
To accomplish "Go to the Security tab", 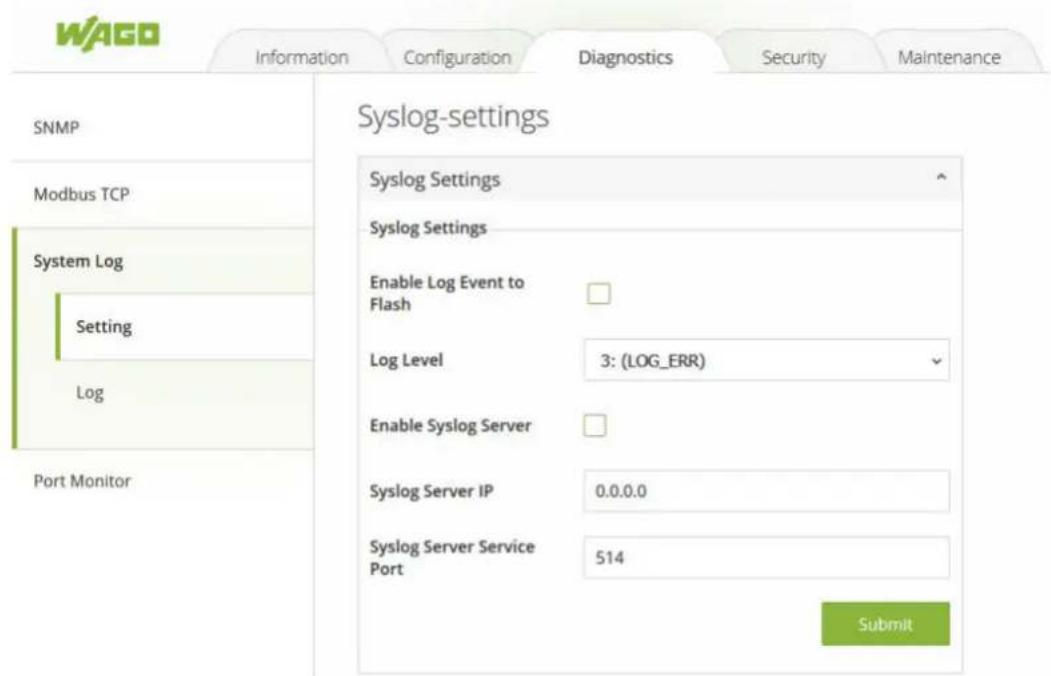I will (794, 57).
